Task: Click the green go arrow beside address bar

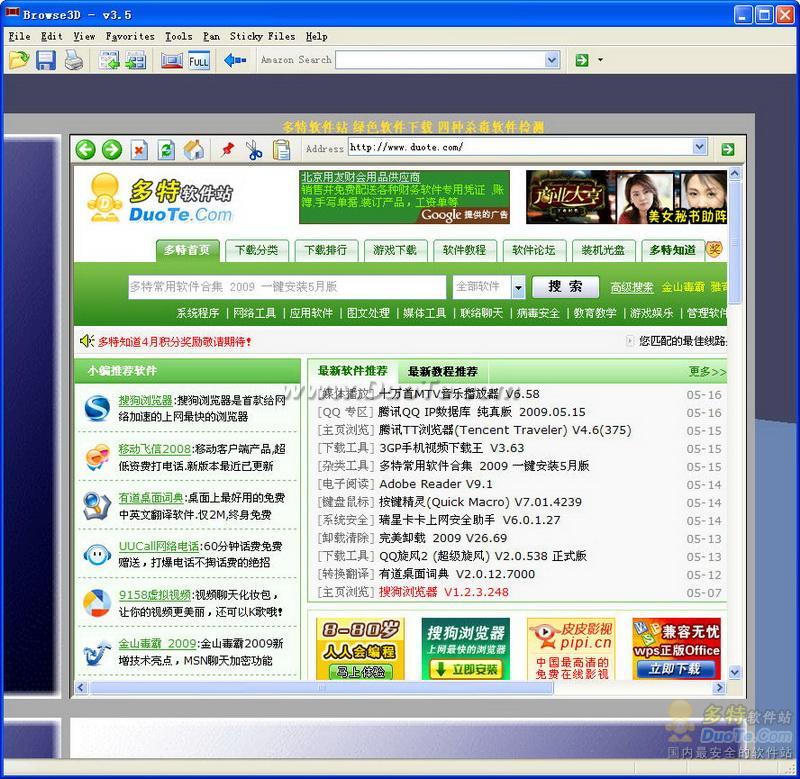Action: [x=728, y=149]
